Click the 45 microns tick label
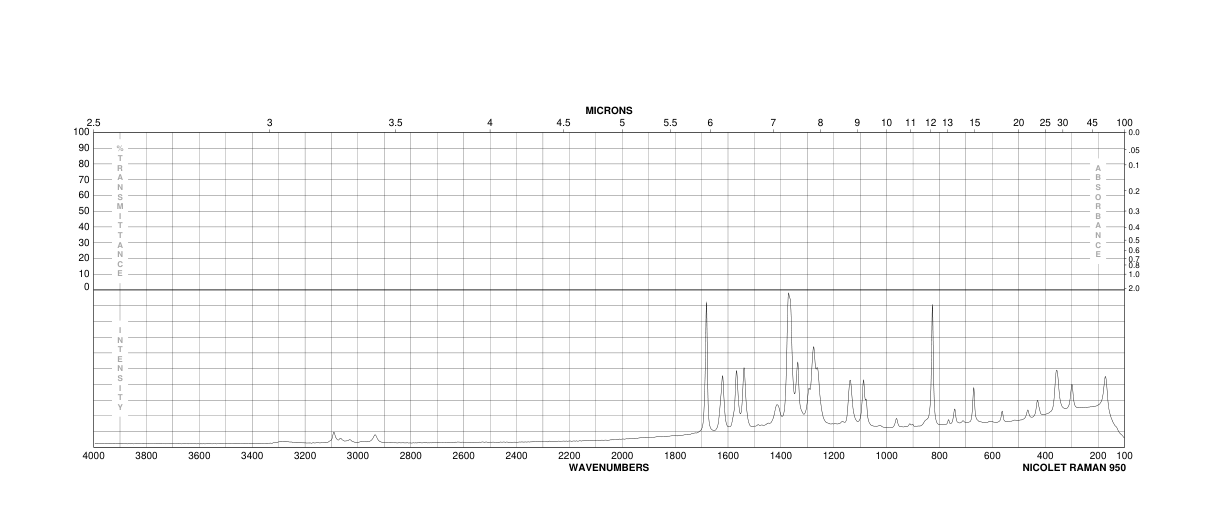 click(1092, 122)
